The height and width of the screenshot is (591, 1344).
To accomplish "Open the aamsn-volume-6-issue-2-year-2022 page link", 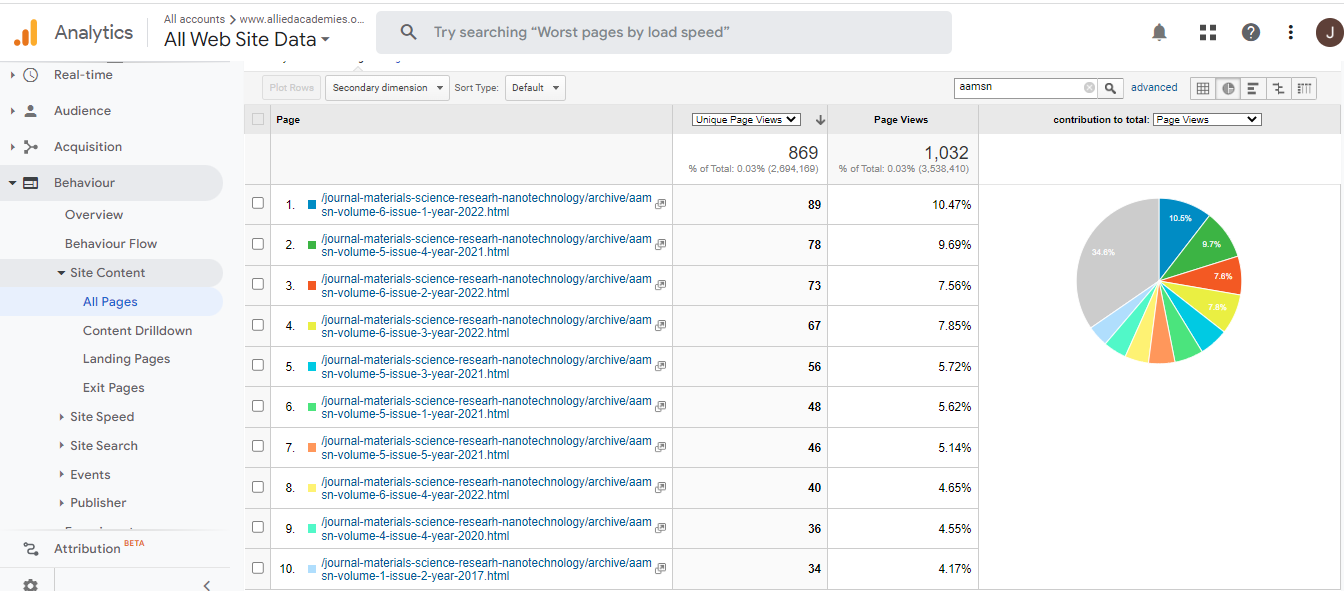I will pos(486,286).
